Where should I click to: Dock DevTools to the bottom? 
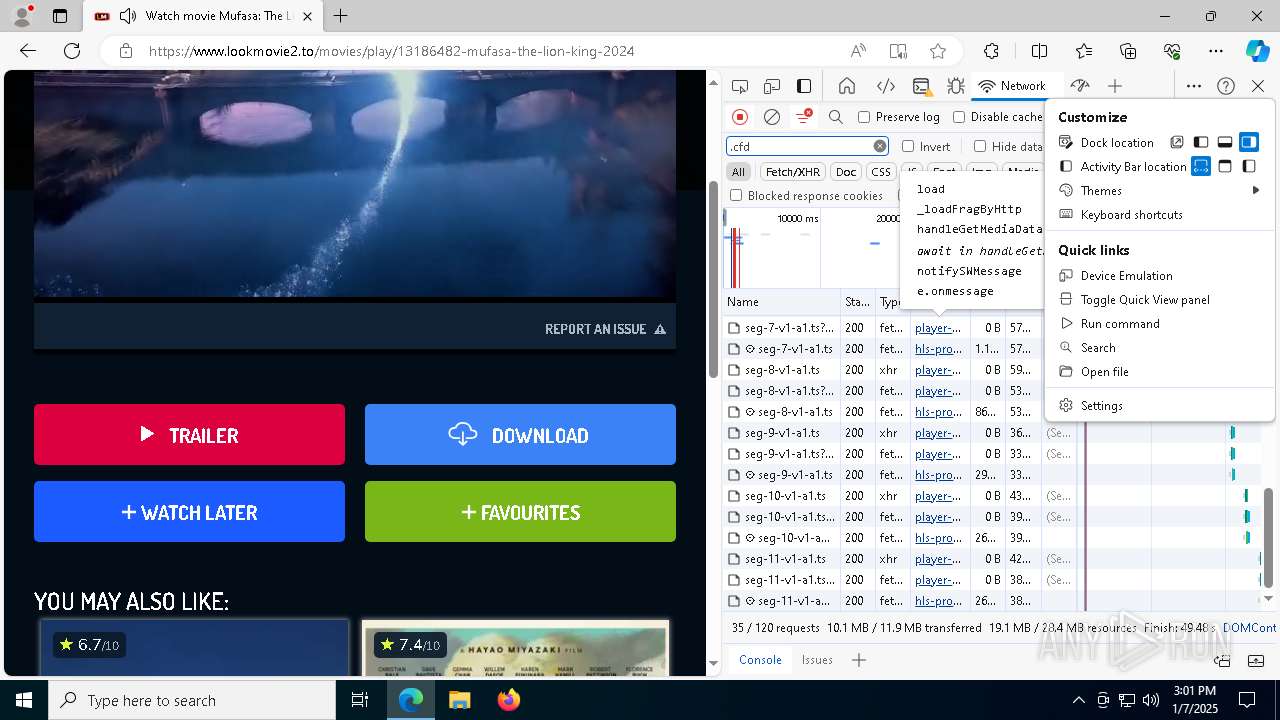tap(1225, 142)
